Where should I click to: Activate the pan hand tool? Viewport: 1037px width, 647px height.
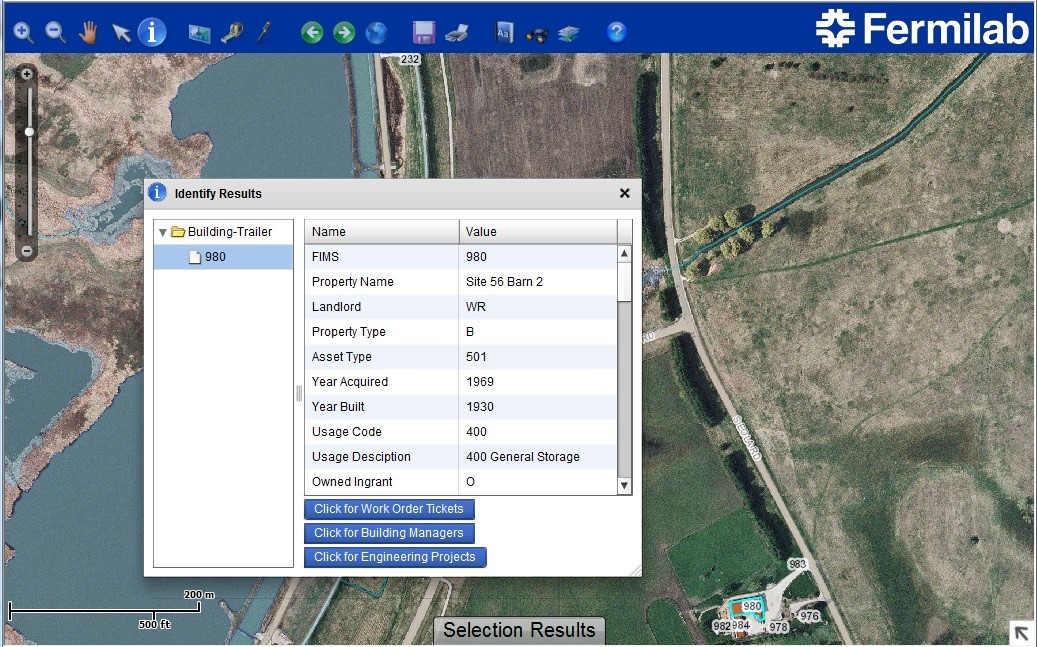pyautogui.click(x=89, y=33)
